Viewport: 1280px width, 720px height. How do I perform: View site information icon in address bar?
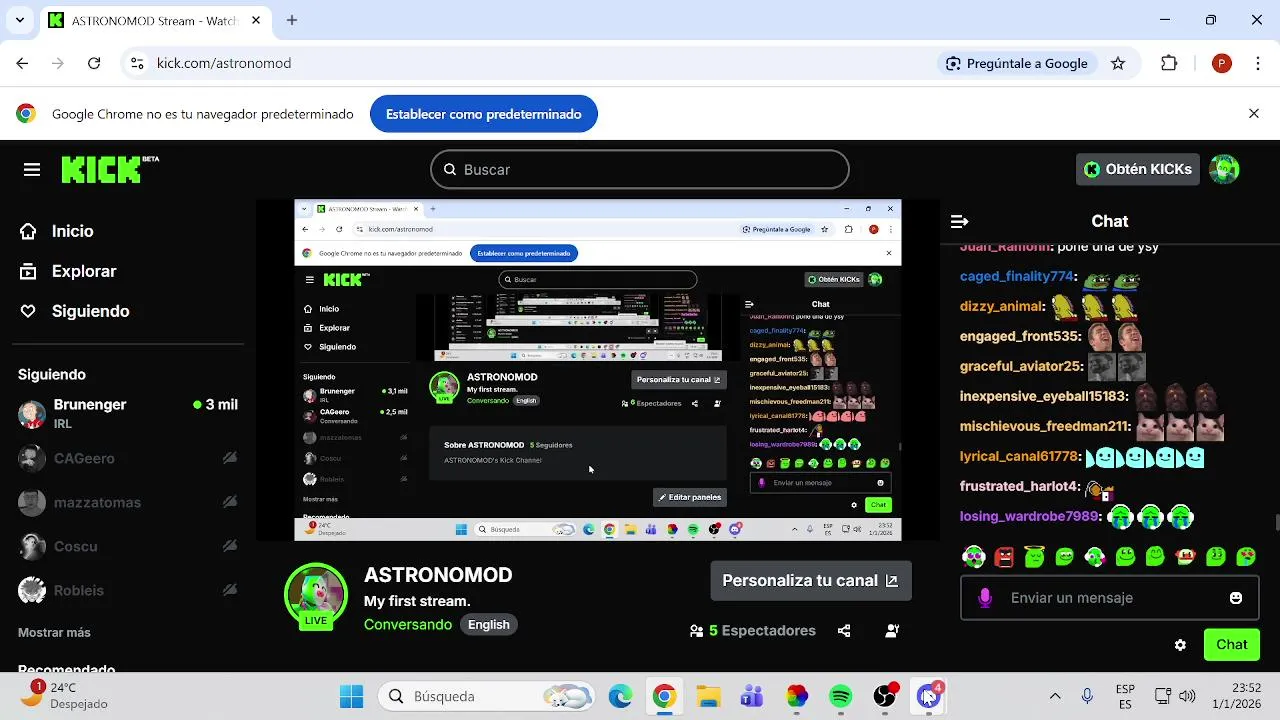click(x=137, y=63)
